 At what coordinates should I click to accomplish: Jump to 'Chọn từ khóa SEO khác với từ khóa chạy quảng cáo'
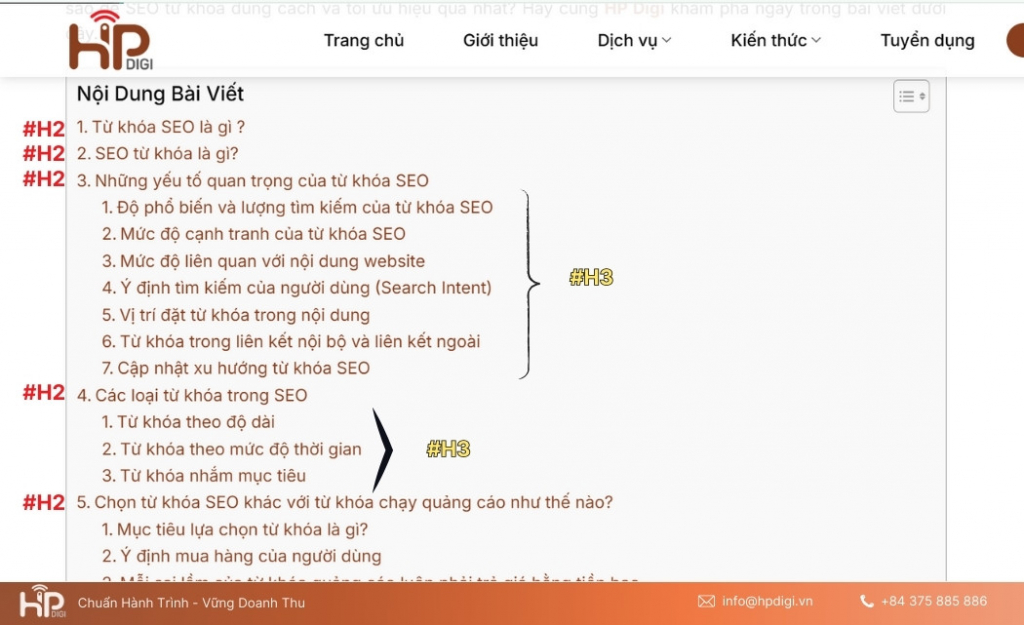tap(345, 502)
